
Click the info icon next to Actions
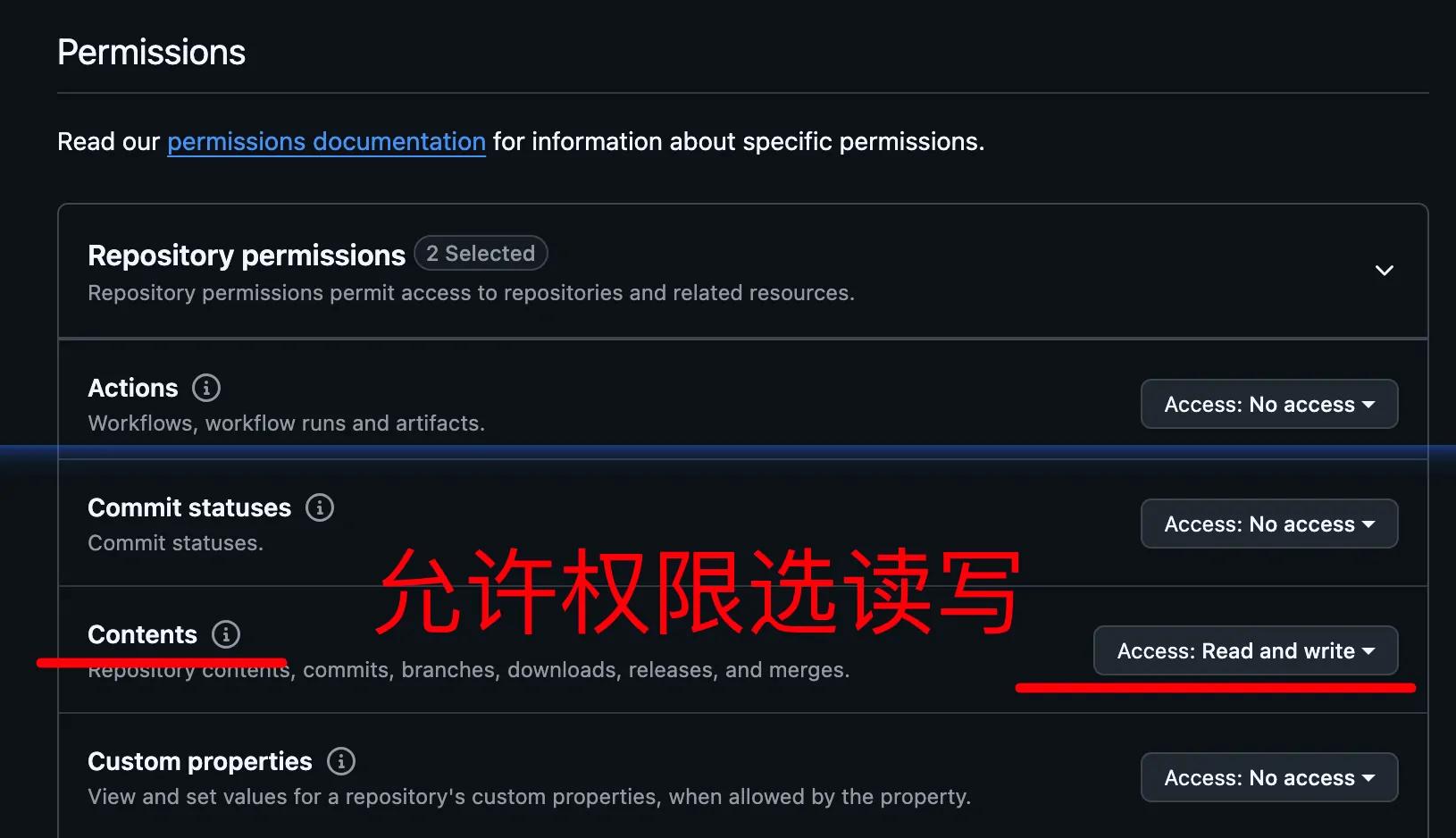click(206, 388)
